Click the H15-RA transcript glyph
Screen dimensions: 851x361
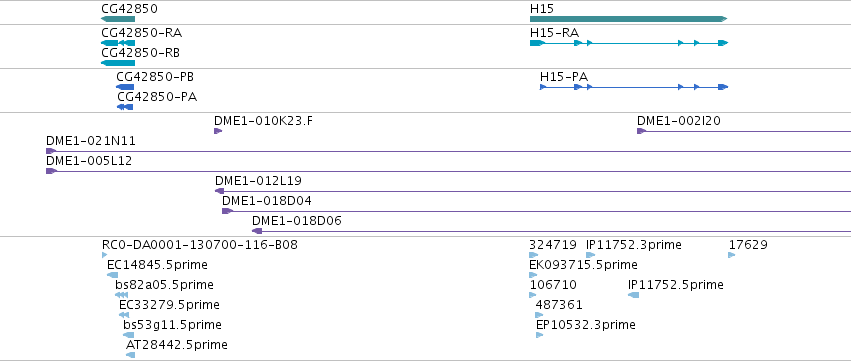pos(629,43)
